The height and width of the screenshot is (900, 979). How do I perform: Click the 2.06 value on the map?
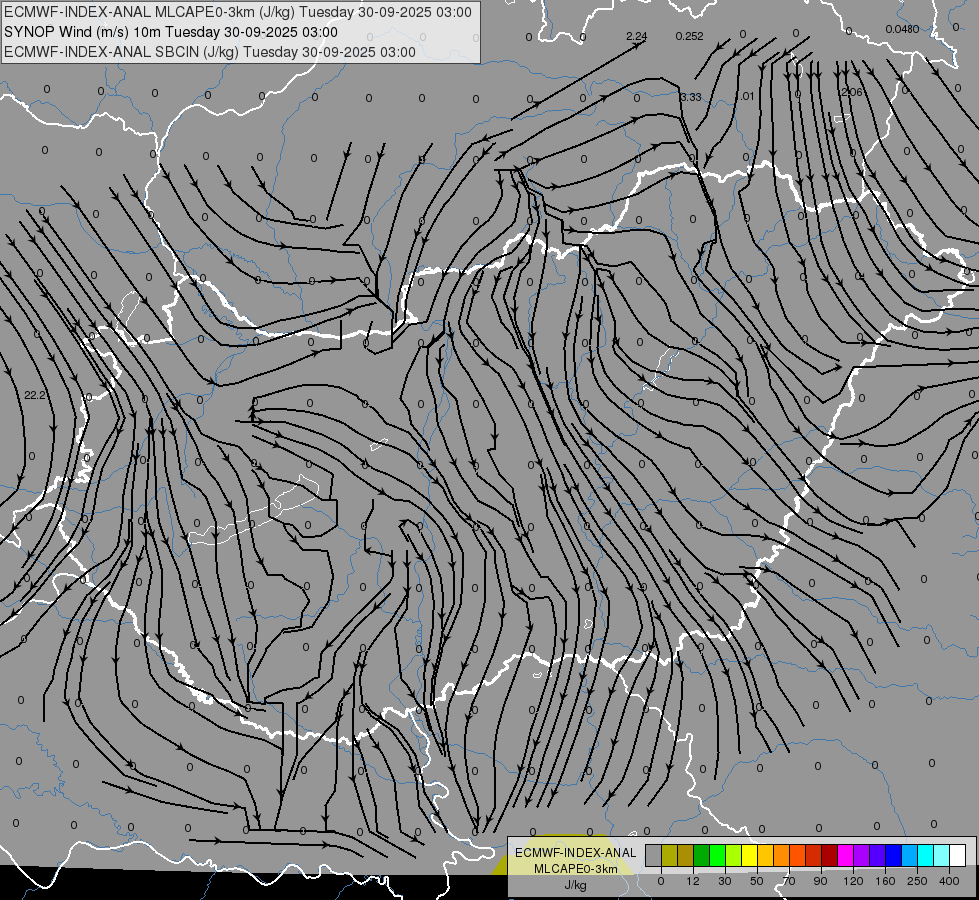852,92
